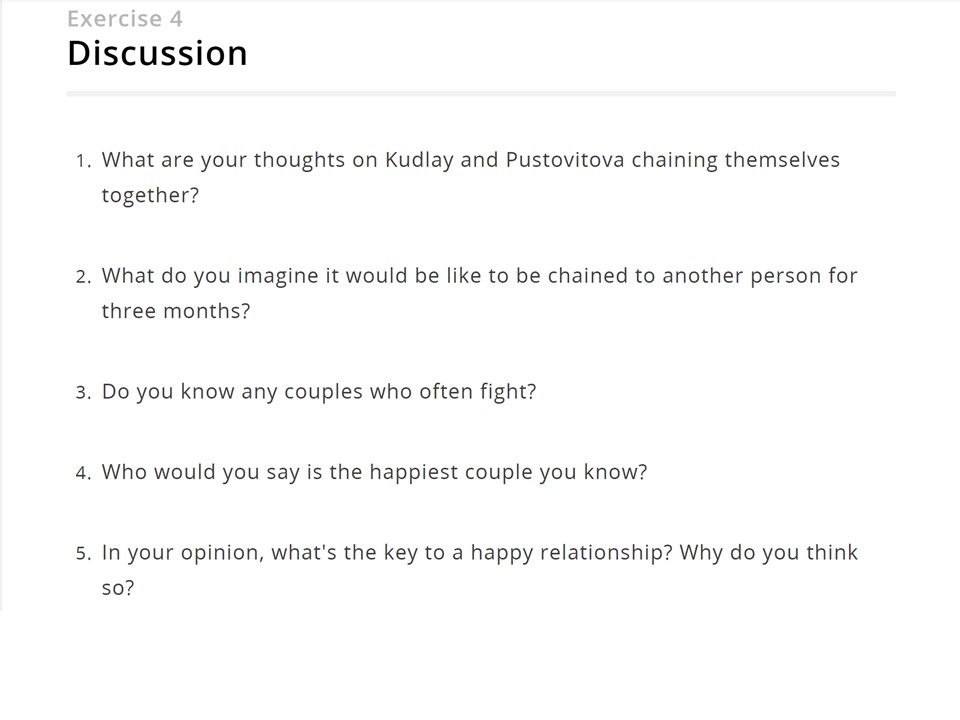The height and width of the screenshot is (720, 960).
Task: Click list number 2 marker
Action: click(x=84, y=277)
